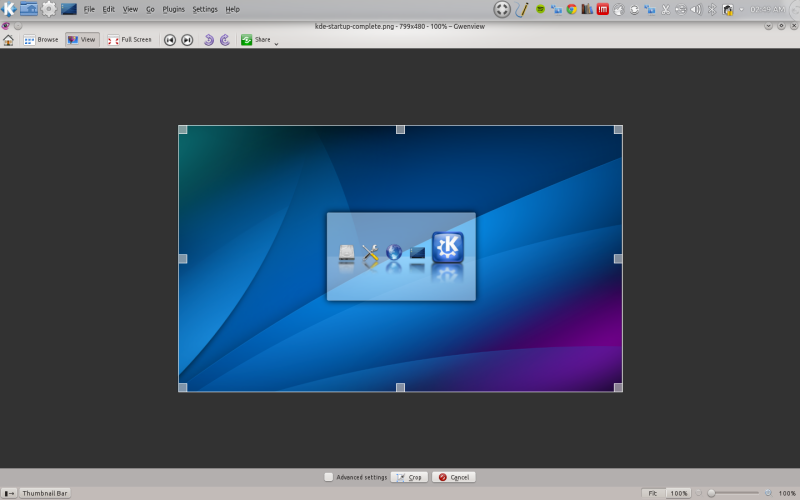The image size is (800, 500).
Task: Open the View menu
Action: tap(130, 9)
